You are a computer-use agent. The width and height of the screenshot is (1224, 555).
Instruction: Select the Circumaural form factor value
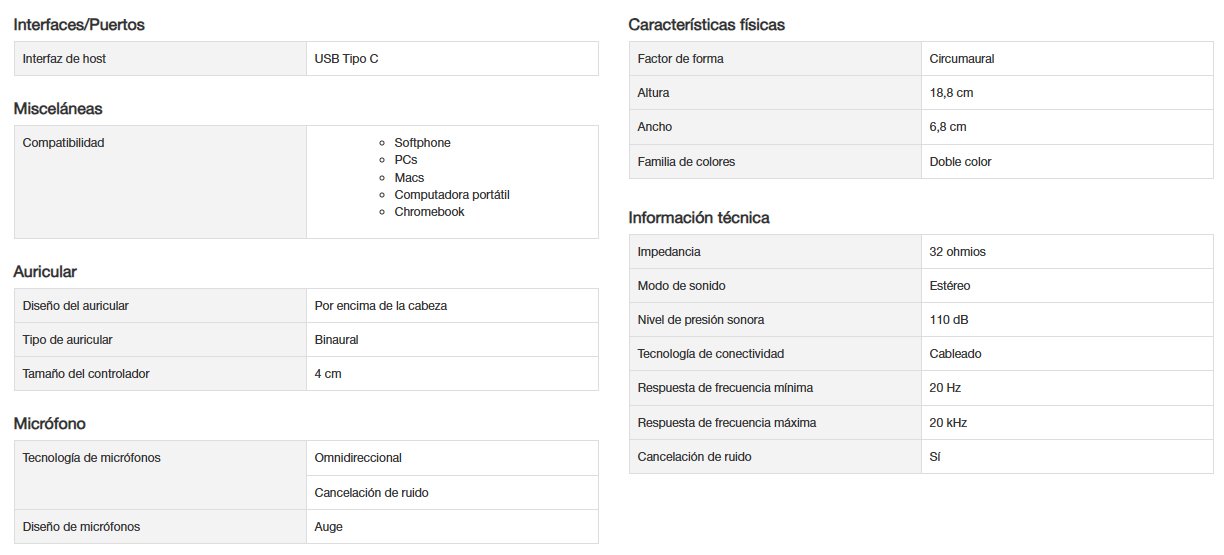[x=962, y=59]
